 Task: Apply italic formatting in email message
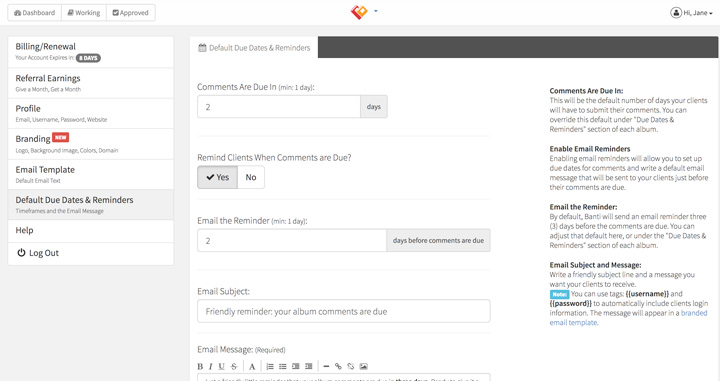click(210, 366)
